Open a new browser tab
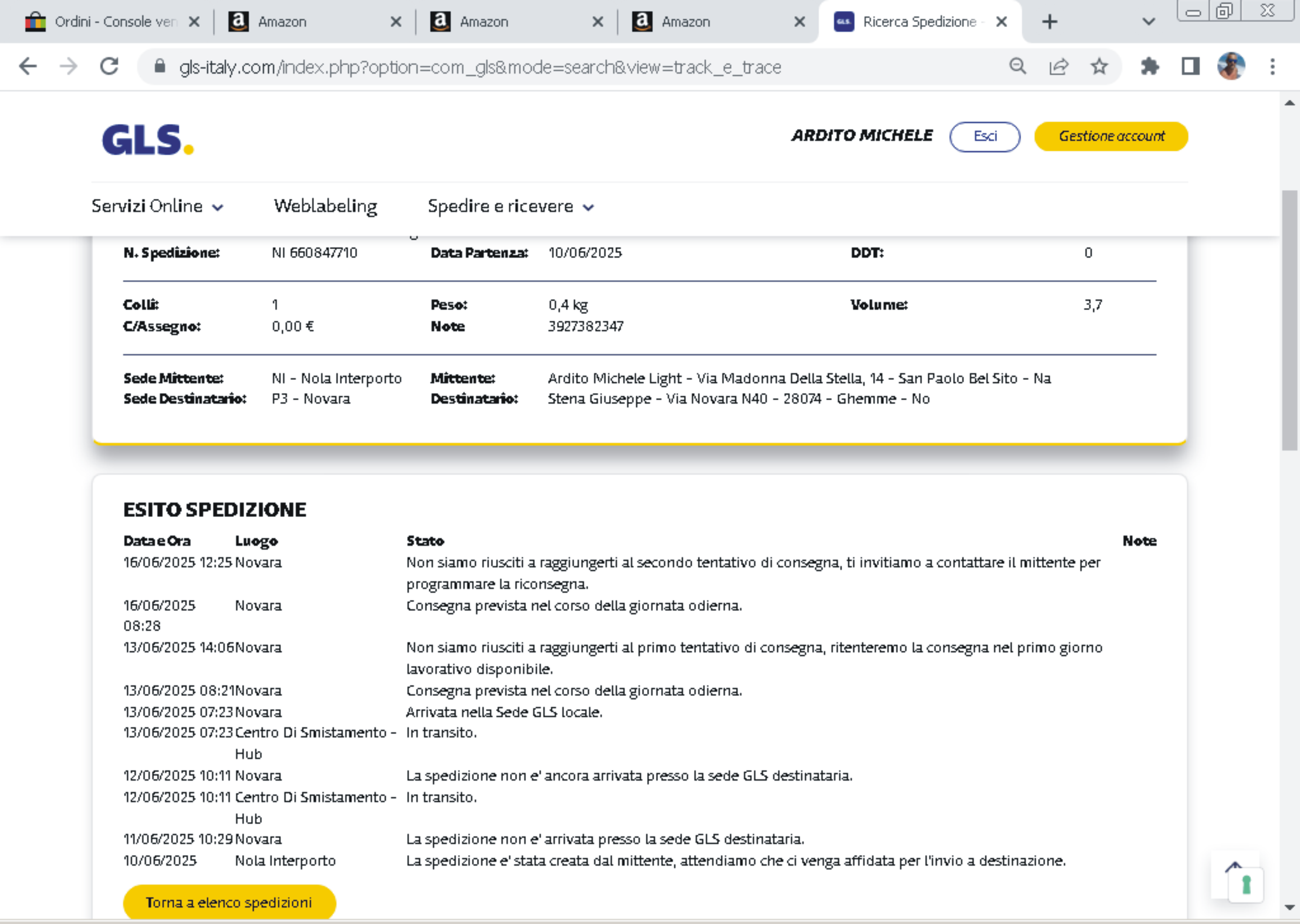The width and height of the screenshot is (1300, 924). coord(1050,21)
